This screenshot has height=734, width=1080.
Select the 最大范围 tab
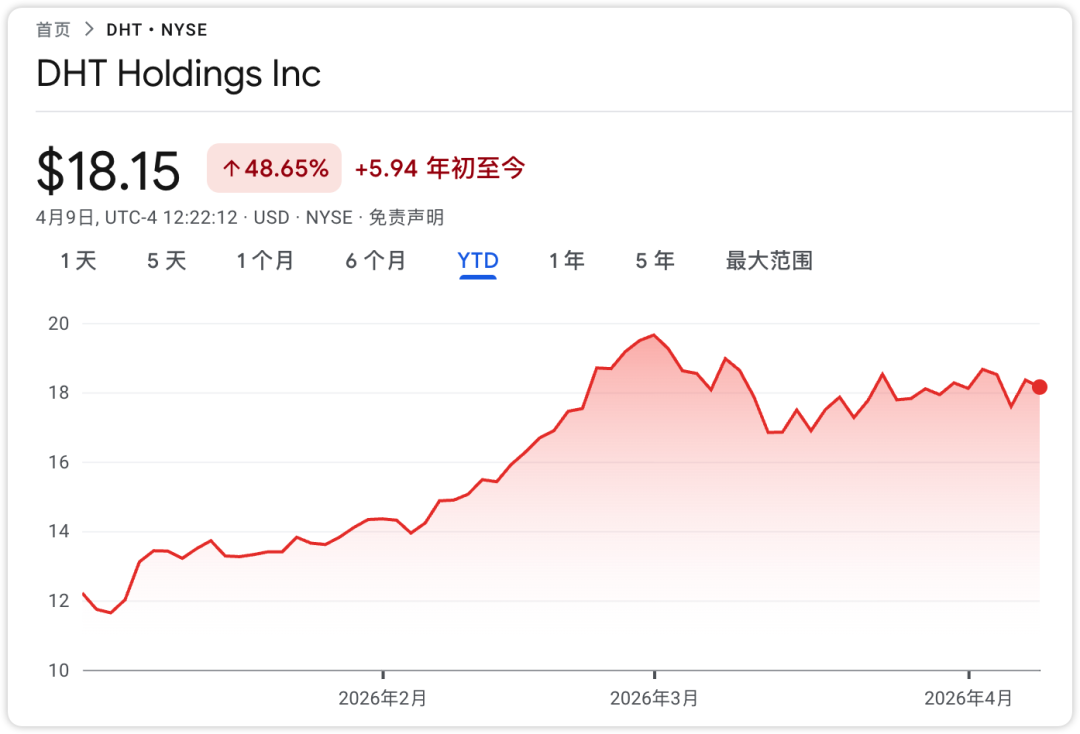[x=769, y=261]
